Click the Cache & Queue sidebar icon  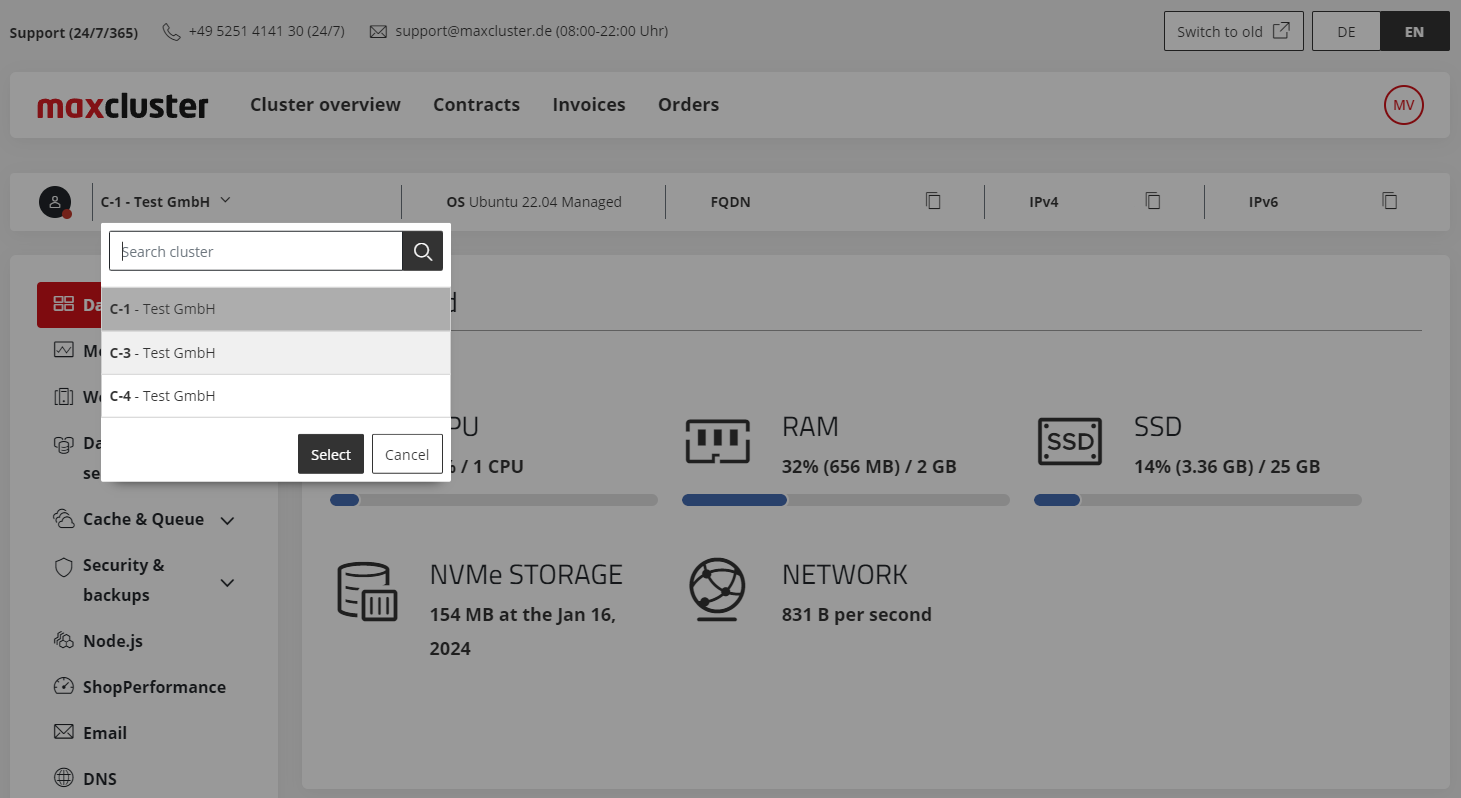(x=64, y=519)
